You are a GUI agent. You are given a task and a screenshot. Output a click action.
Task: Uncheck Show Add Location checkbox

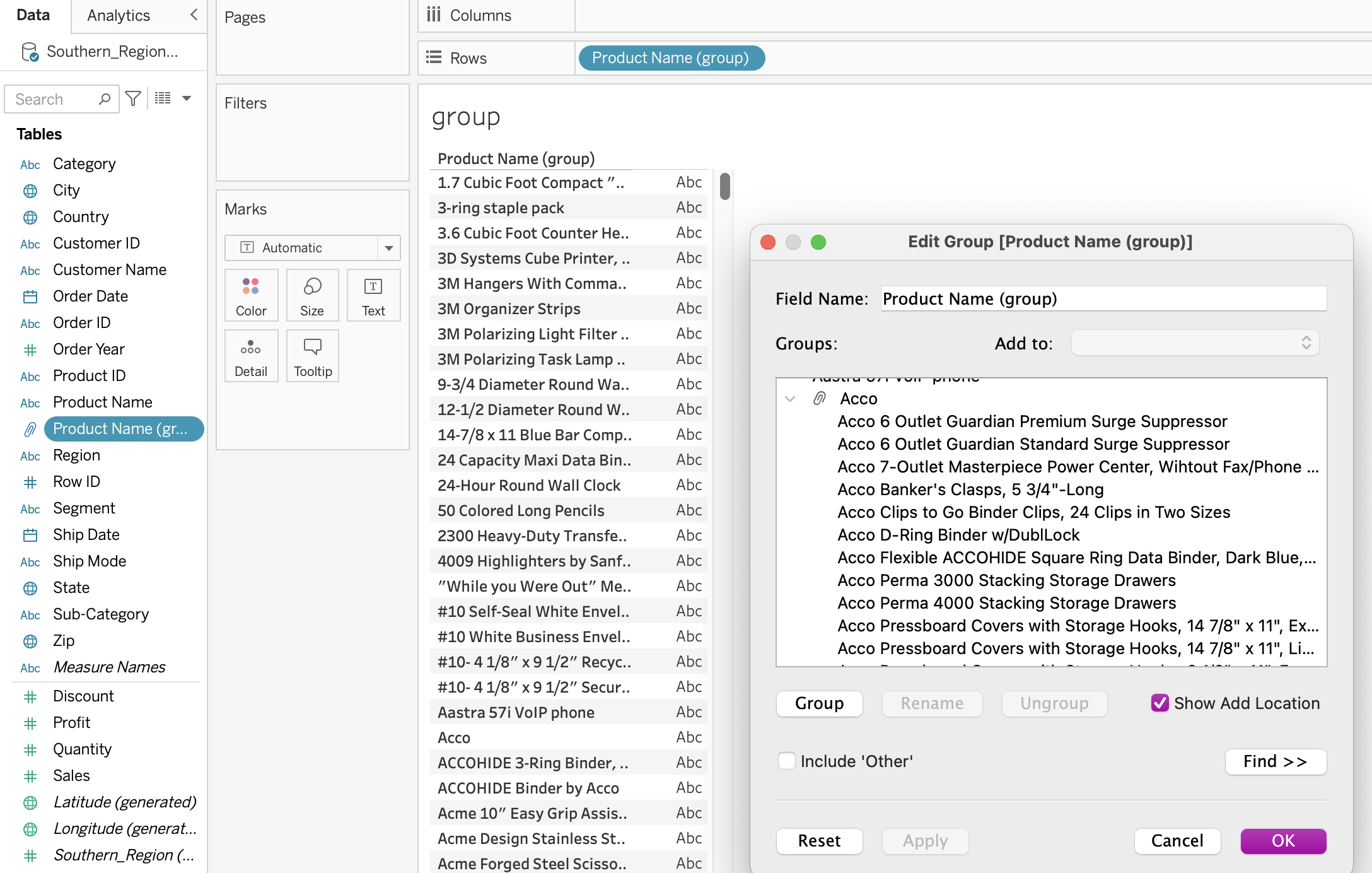[1160, 703]
